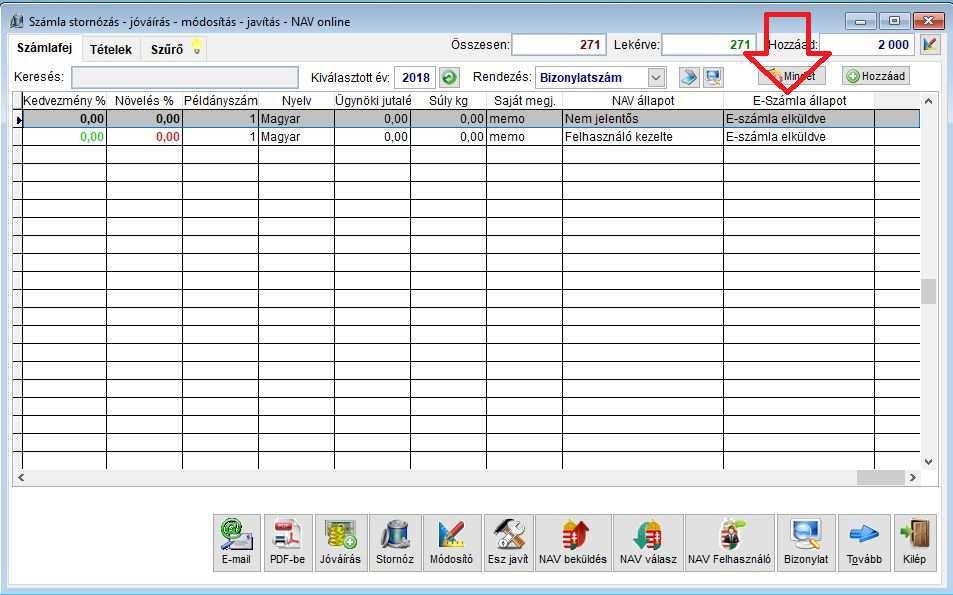953x595 pixels.
Task: Open NAV Felhasználó settings
Action: [x=729, y=543]
